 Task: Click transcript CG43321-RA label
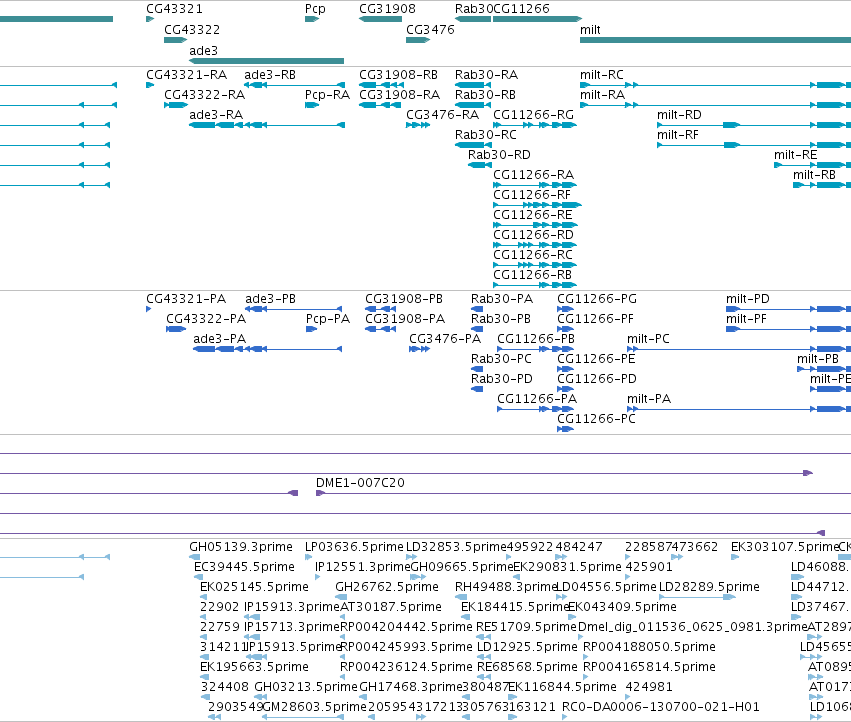point(186,75)
